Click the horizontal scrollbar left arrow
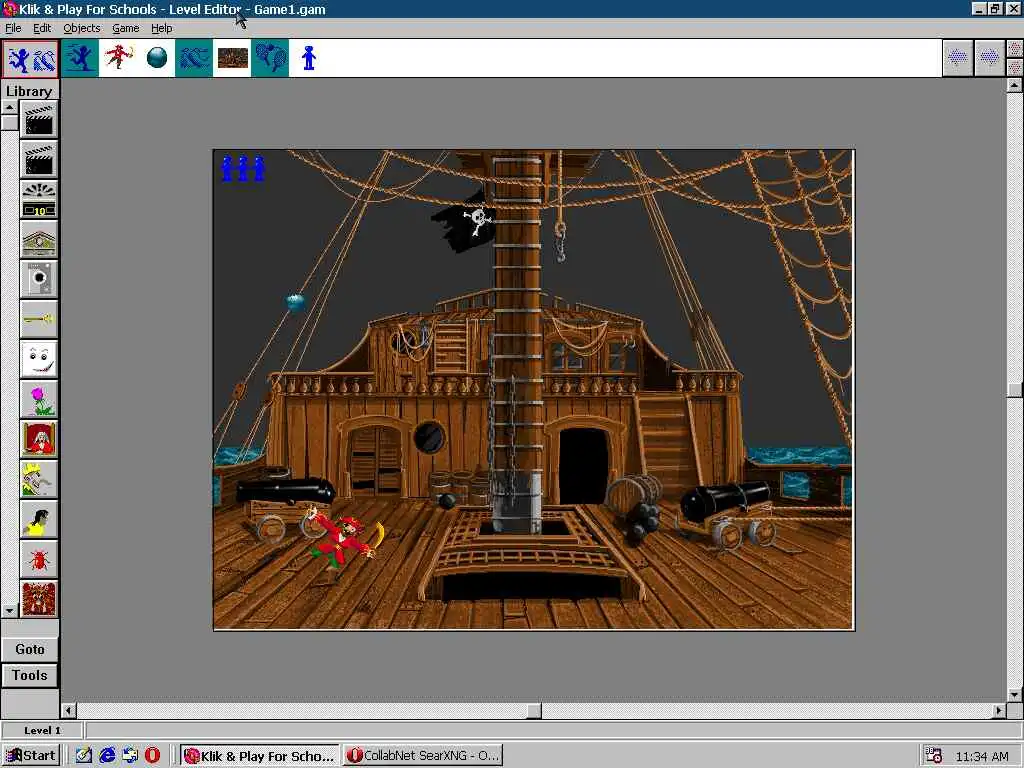Image resolution: width=1024 pixels, height=768 pixels. pos(69,710)
